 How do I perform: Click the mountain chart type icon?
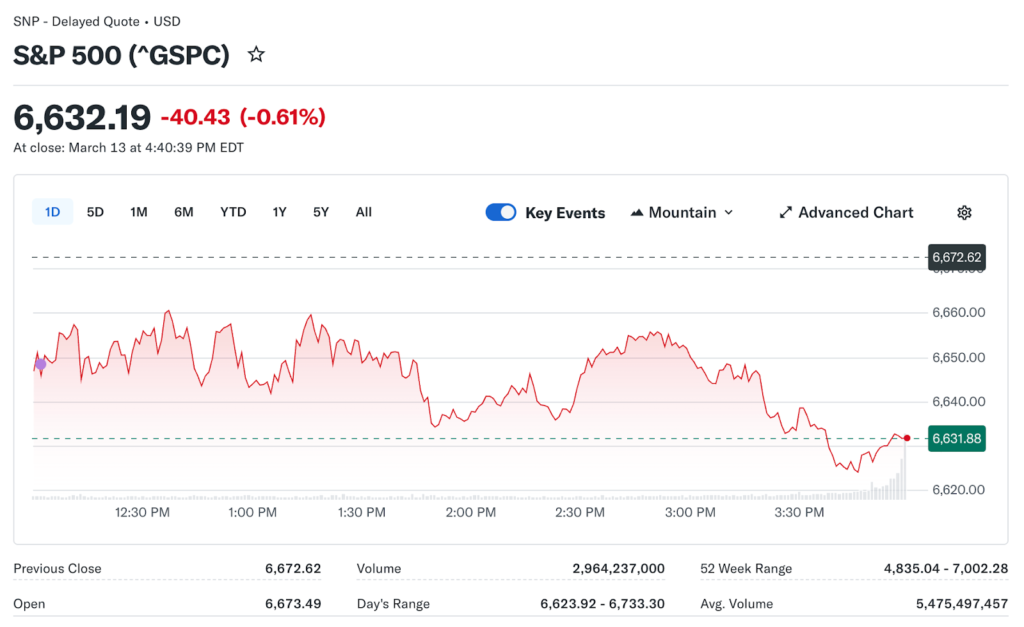point(637,212)
